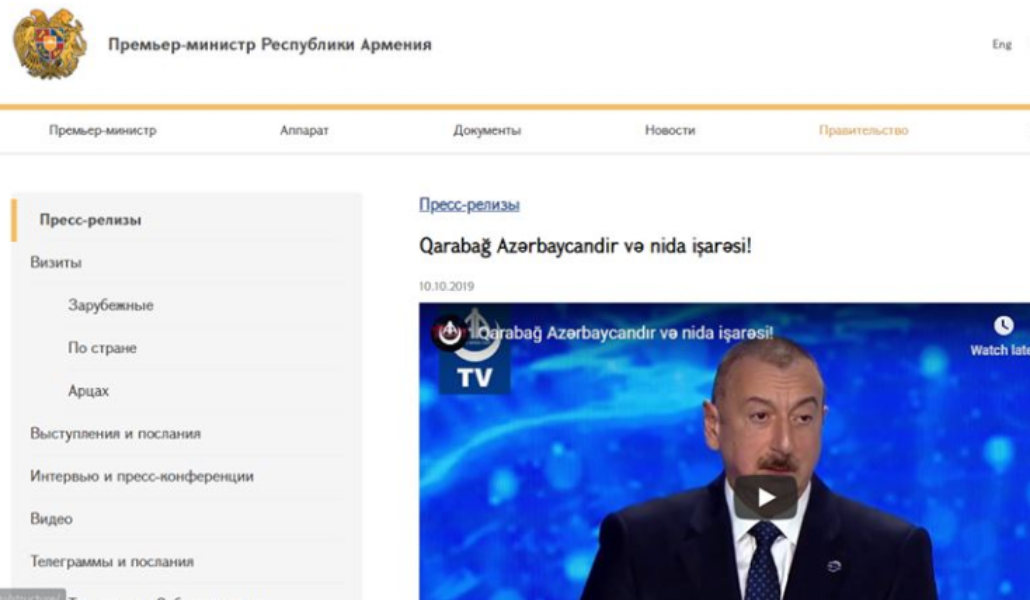Click the Watch later clock icon

pos(1003,326)
